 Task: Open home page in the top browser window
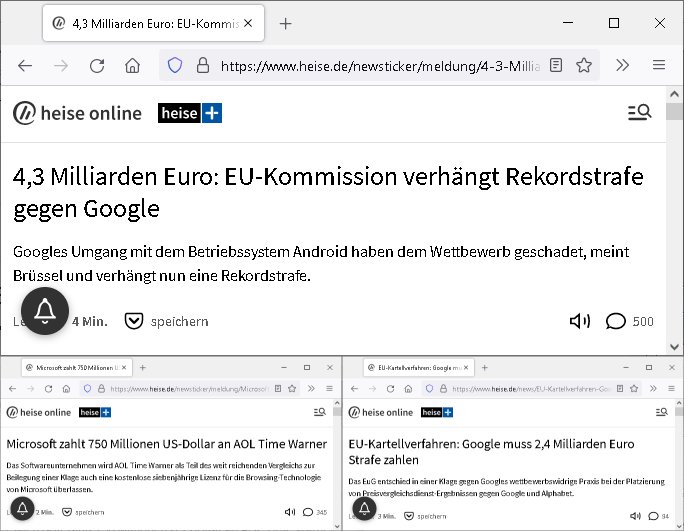coord(132,65)
